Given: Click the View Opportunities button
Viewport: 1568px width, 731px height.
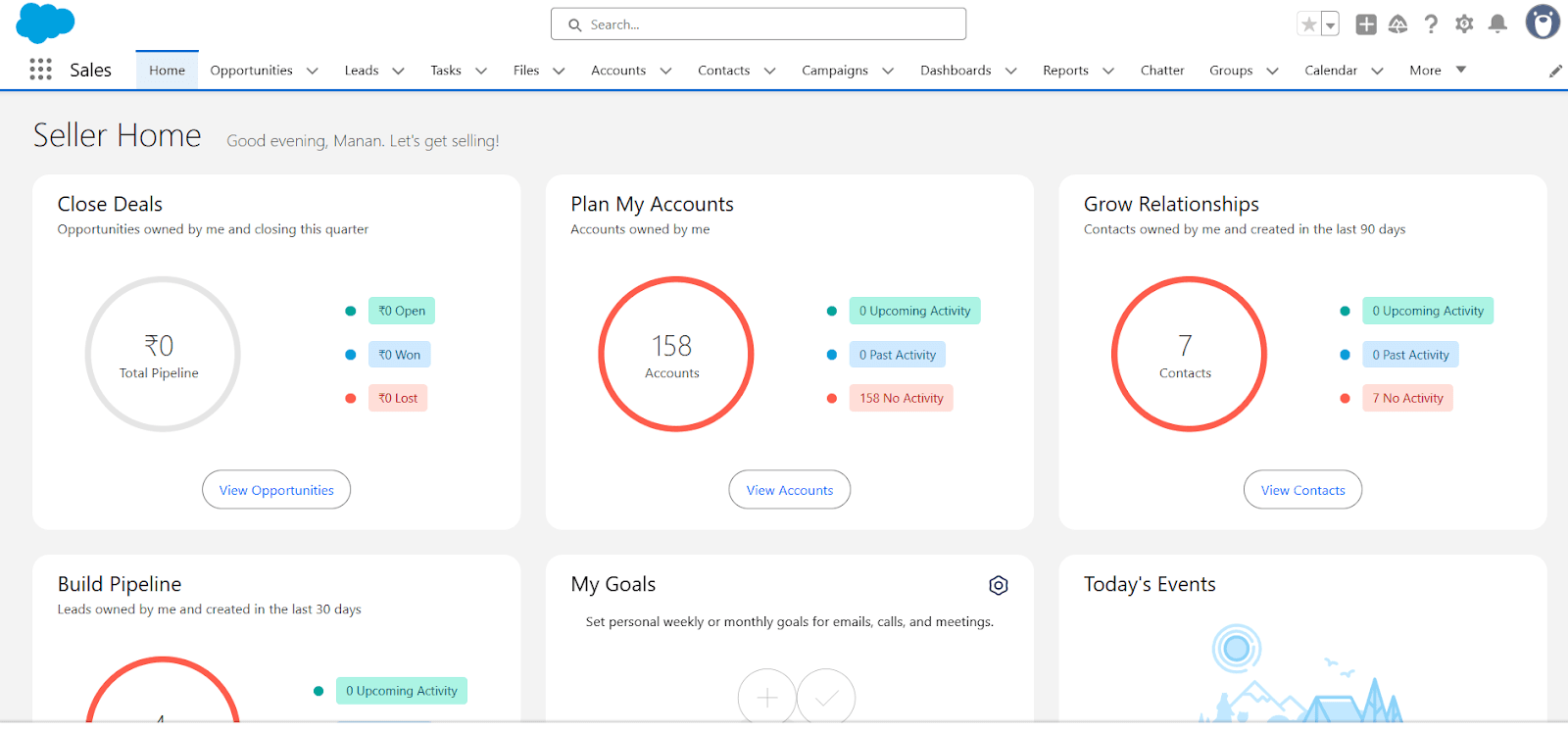Looking at the screenshot, I should point(276,490).
